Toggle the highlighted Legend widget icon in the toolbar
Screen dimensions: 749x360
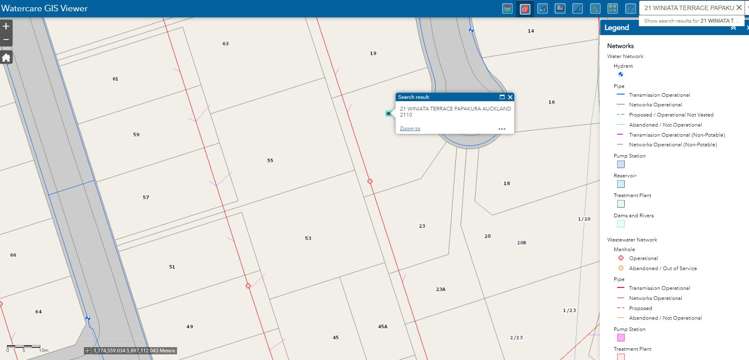click(525, 9)
